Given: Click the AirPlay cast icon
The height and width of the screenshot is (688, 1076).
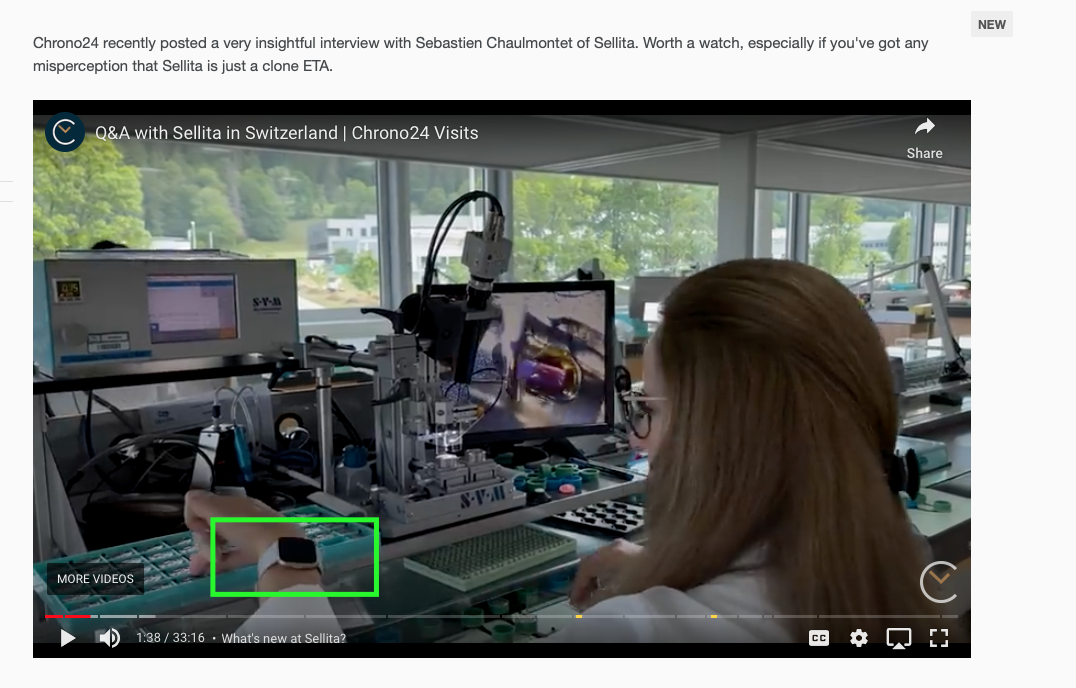Looking at the screenshot, I should point(898,638).
